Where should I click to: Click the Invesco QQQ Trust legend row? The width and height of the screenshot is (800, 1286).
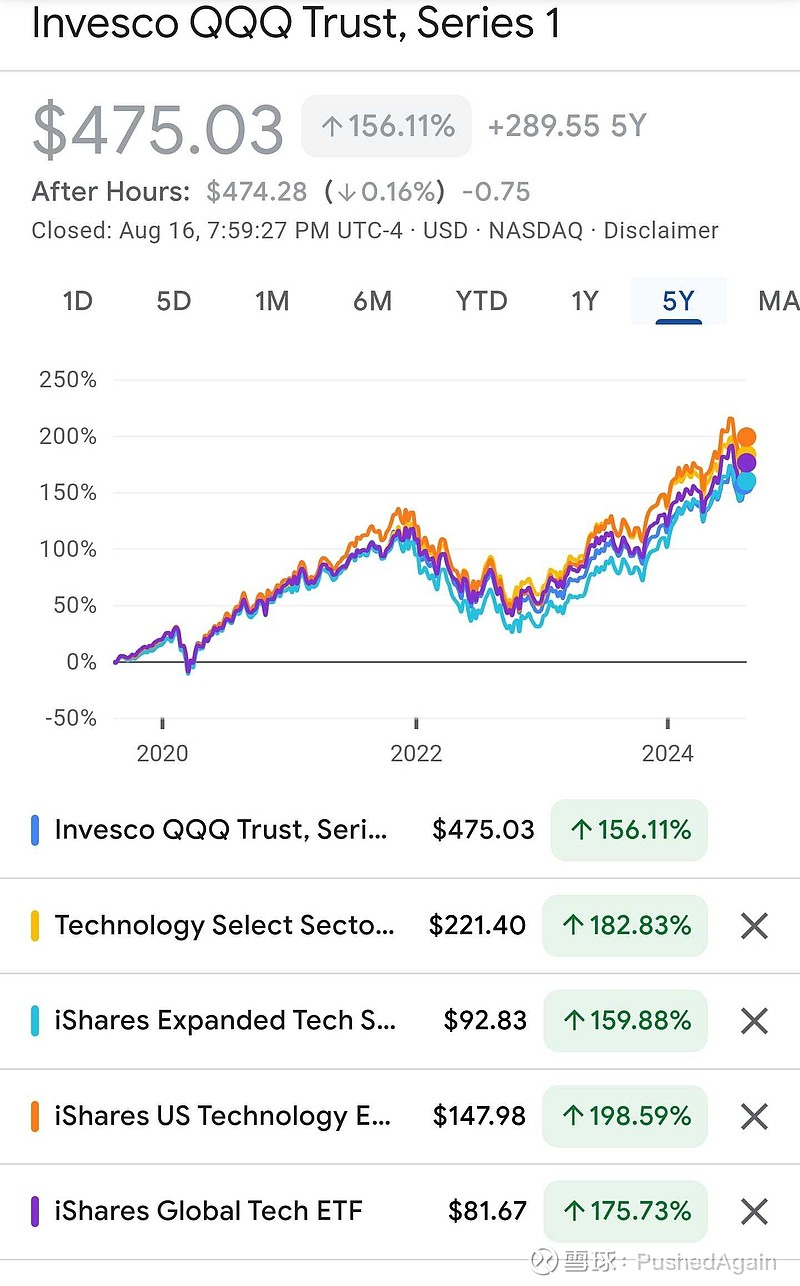pos(200,829)
